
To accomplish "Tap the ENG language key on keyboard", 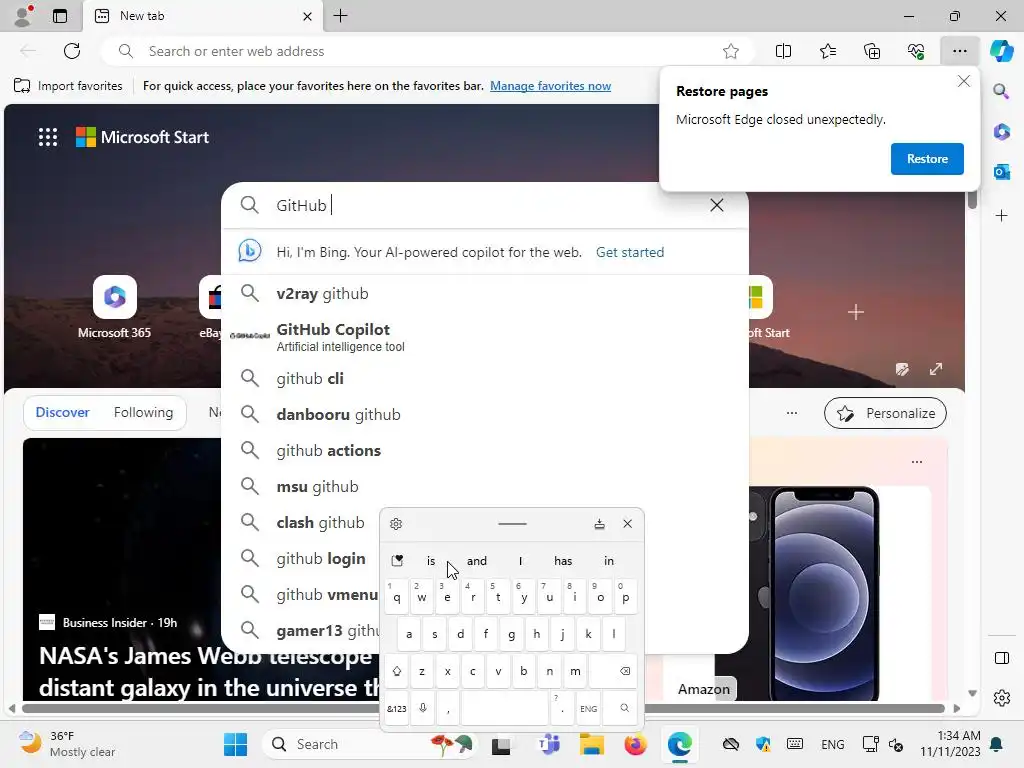I will 588,708.
